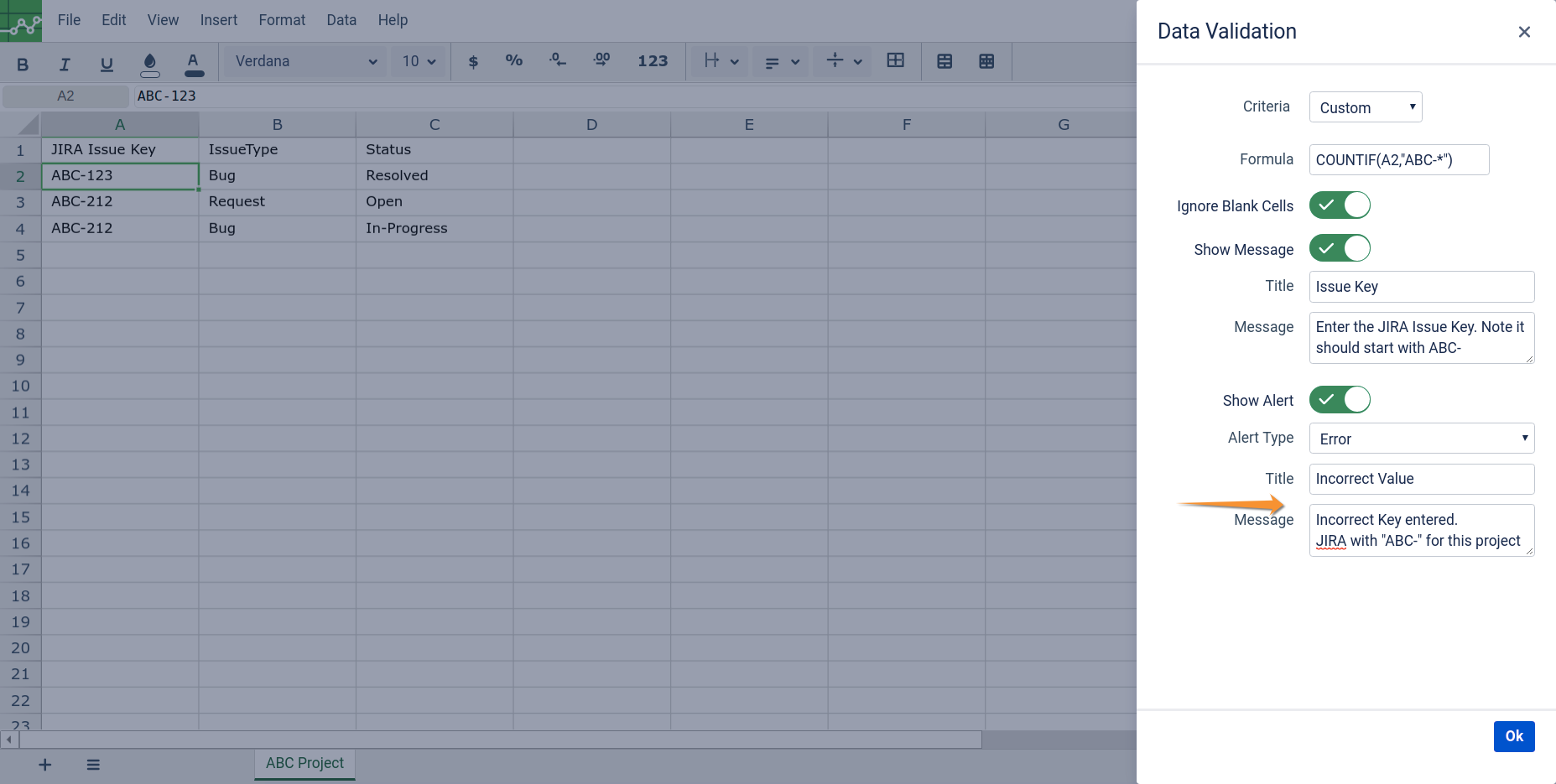The height and width of the screenshot is (784, 1556).
Task: Toggle the Ignore Blank Cells switch
Action: [1340, 205]
